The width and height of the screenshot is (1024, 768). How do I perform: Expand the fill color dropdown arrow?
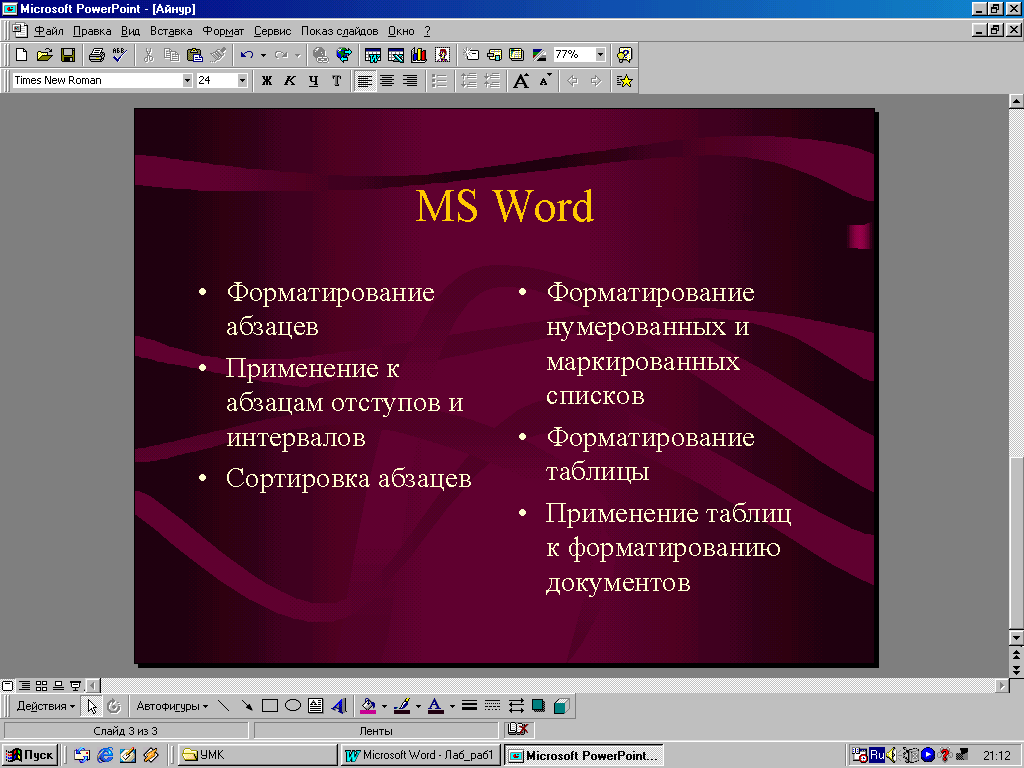[x=384, y=706]
